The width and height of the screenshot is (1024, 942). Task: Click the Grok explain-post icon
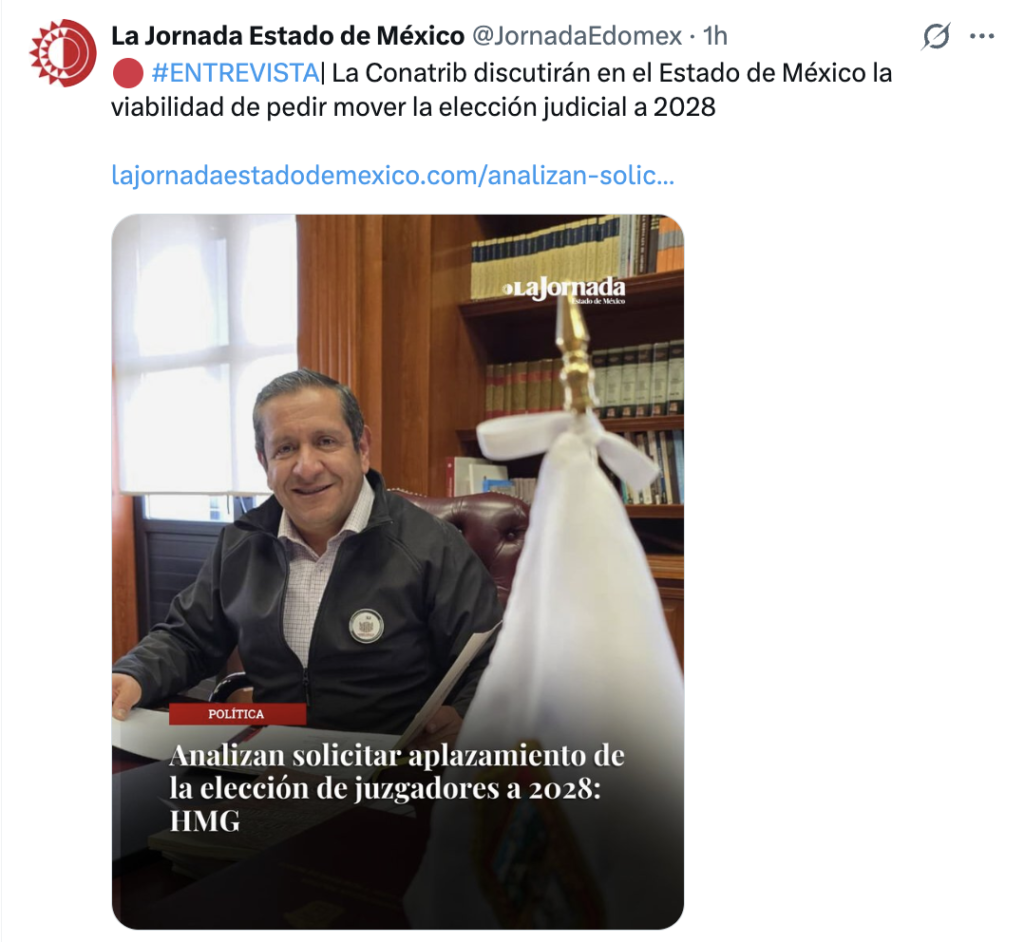pyautogui.click(x=935, y=36)
